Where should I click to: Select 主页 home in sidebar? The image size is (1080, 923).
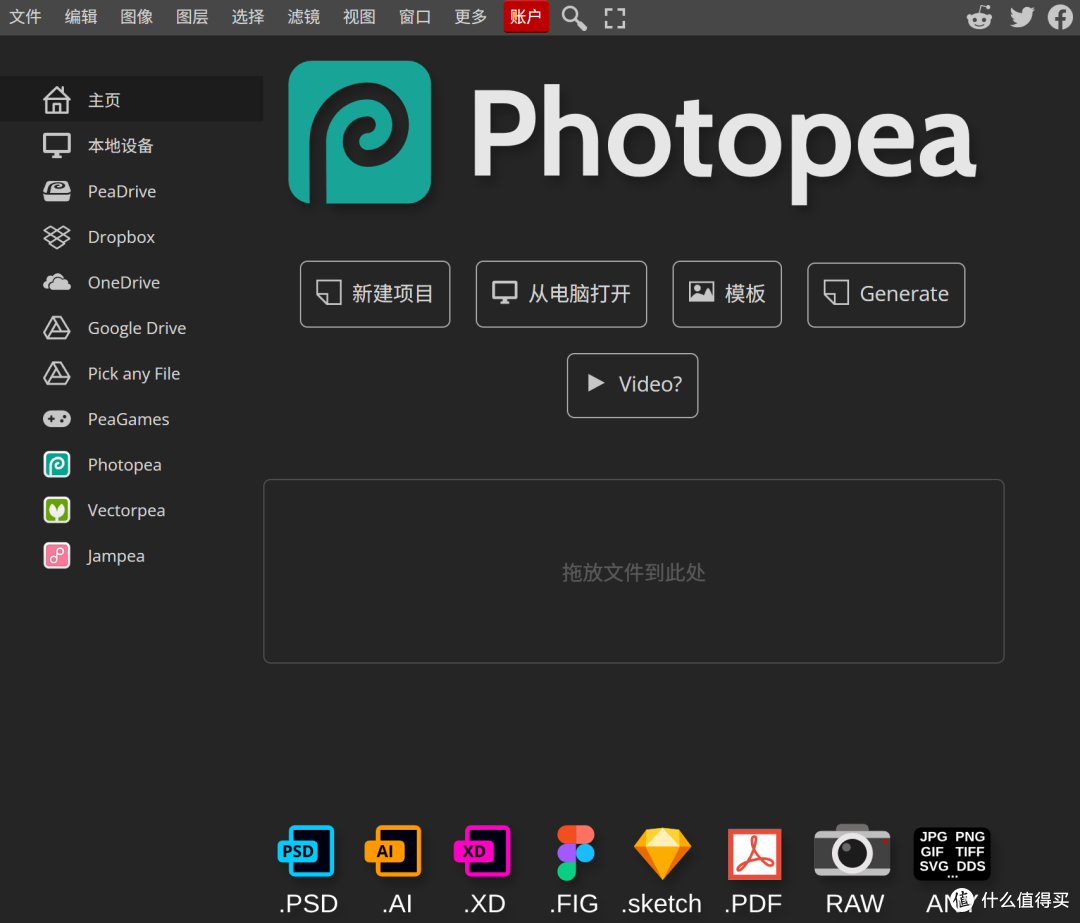click(132, 99)
